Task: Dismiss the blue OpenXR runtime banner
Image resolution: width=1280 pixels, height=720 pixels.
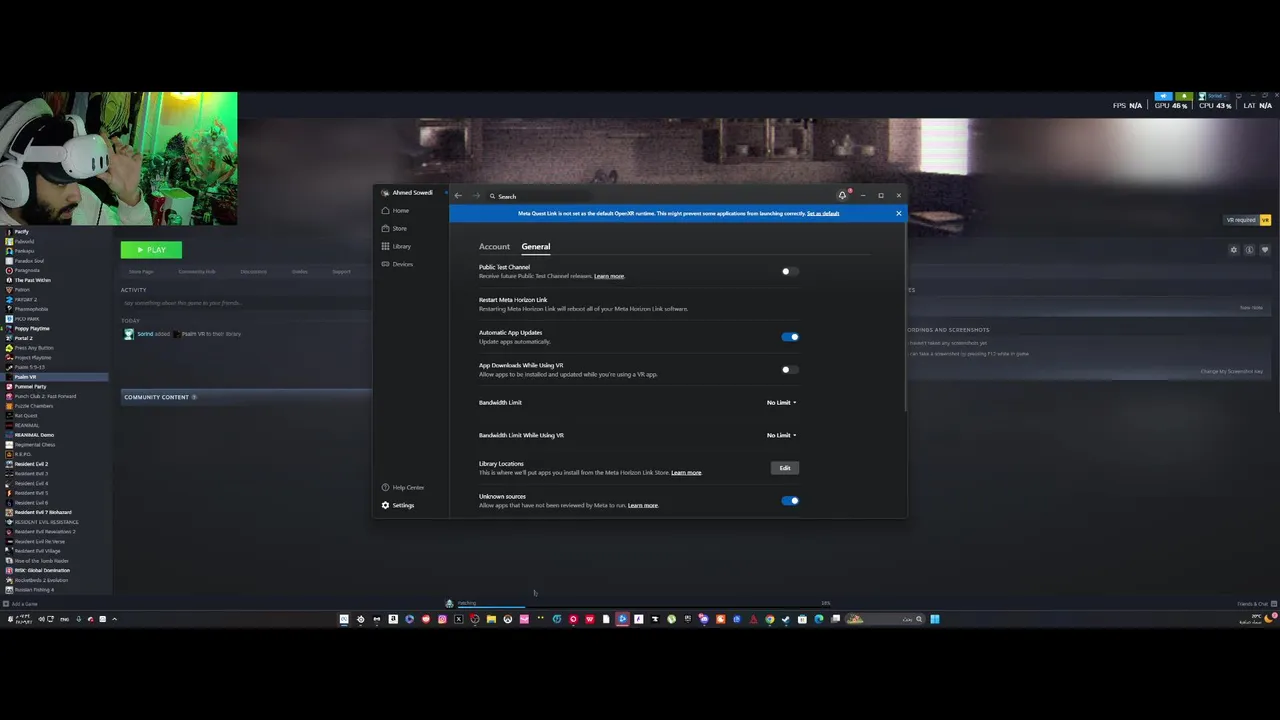Action: (x=898, y=213)
